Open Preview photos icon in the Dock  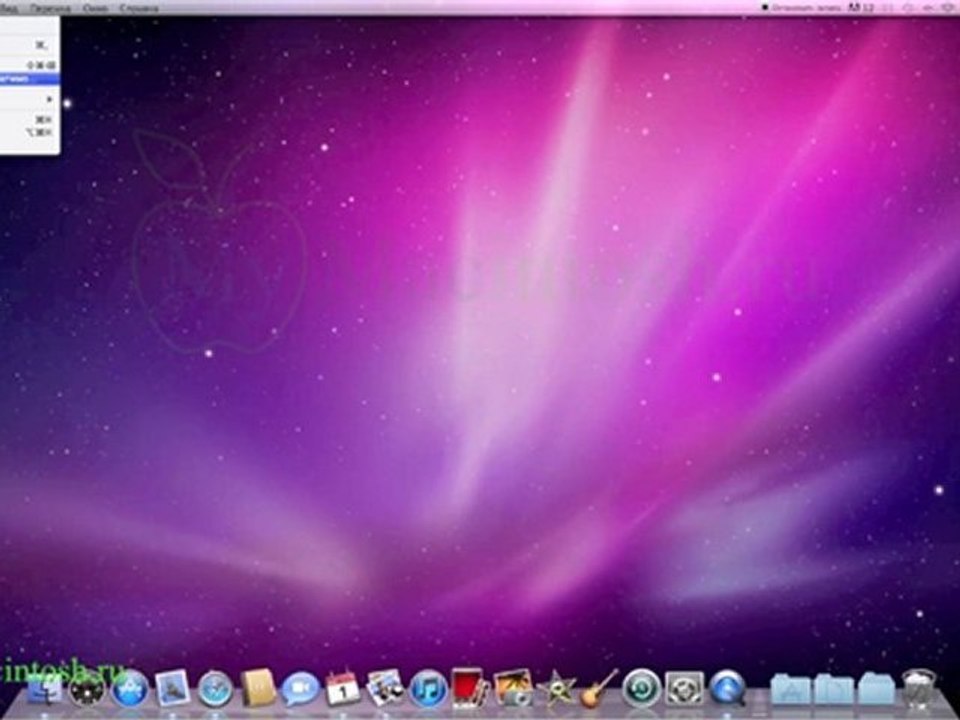tap(385, 688)
